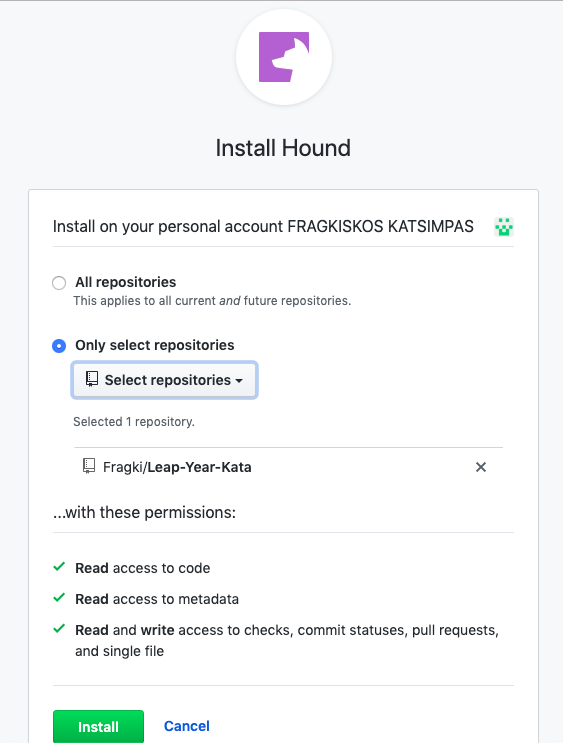Click the caret arrow on Select repositories
Image resolution: width=563 pixels, height=743 pixels.
pos(239,381)
